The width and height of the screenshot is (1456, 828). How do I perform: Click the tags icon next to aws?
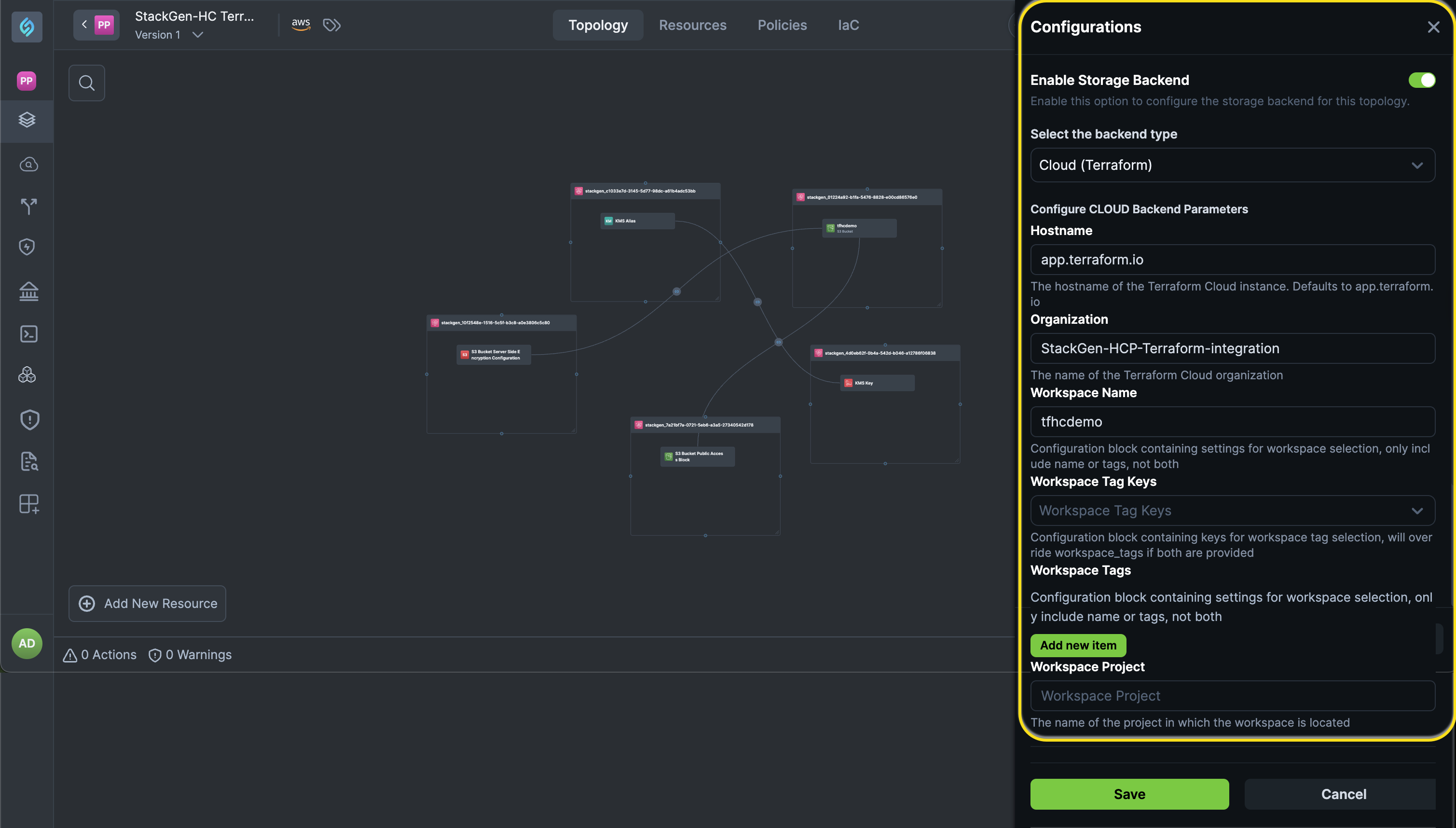331,25
